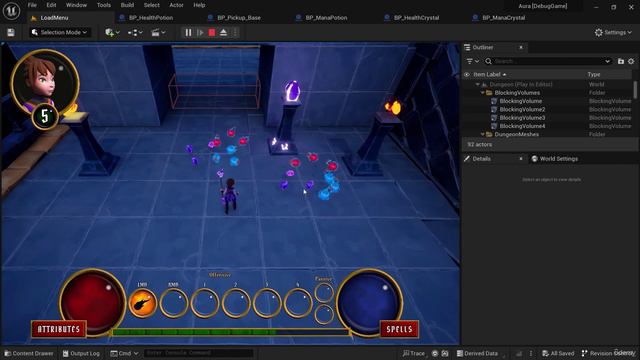Open the Trace status bar menu
640x360 pixels.
413,353
